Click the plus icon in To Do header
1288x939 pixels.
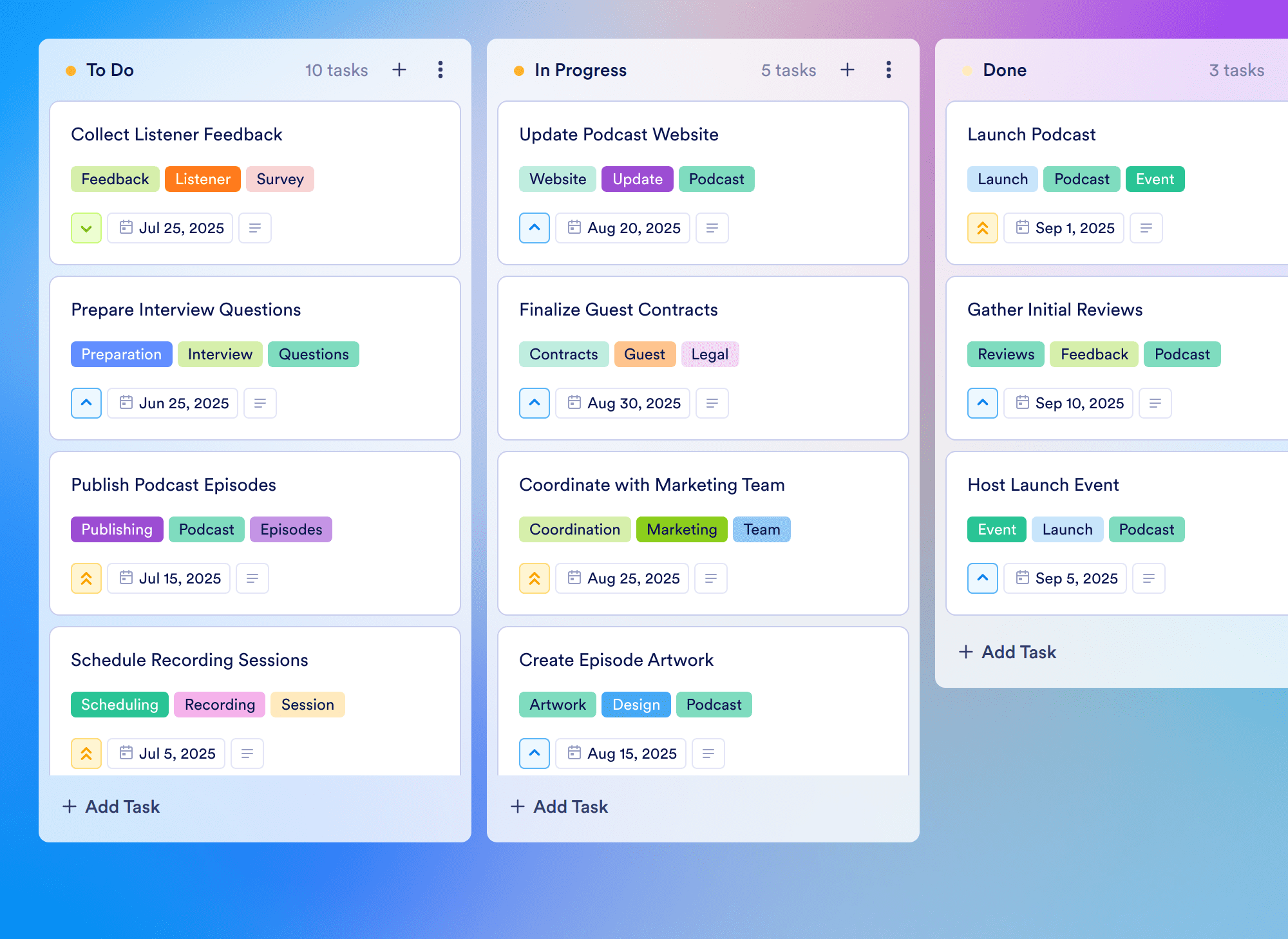[x=399, y=70]
